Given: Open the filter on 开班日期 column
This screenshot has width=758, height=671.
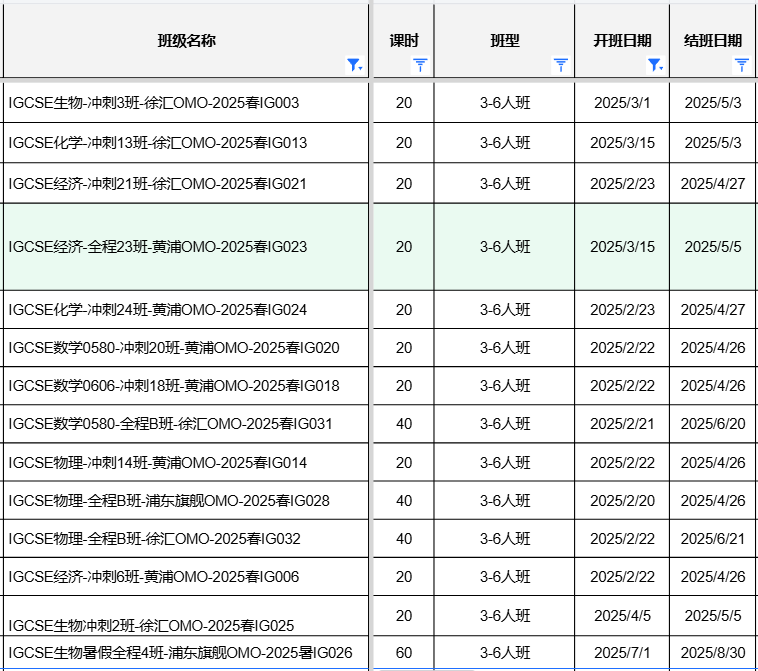Looking at the screenshot, I should pos(655,65).
